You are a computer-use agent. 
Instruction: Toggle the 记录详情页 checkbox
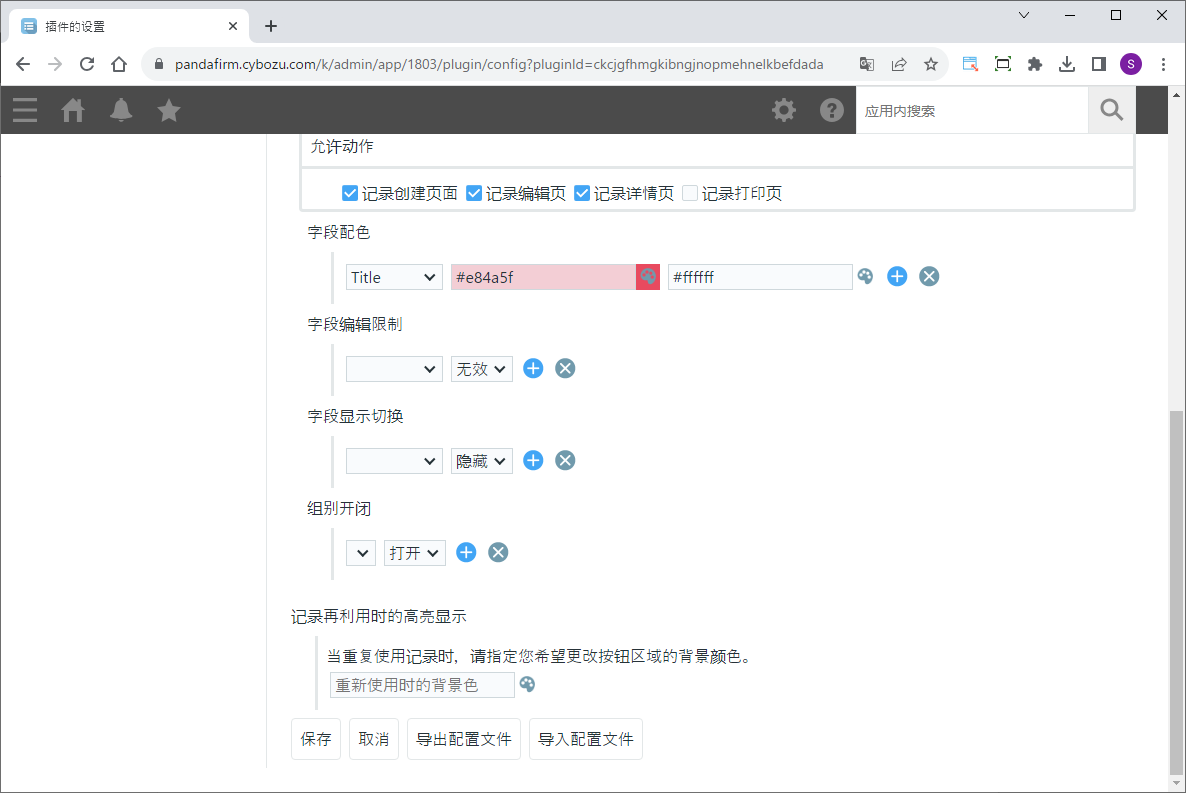pyautogui.click(x=582, y=193)
